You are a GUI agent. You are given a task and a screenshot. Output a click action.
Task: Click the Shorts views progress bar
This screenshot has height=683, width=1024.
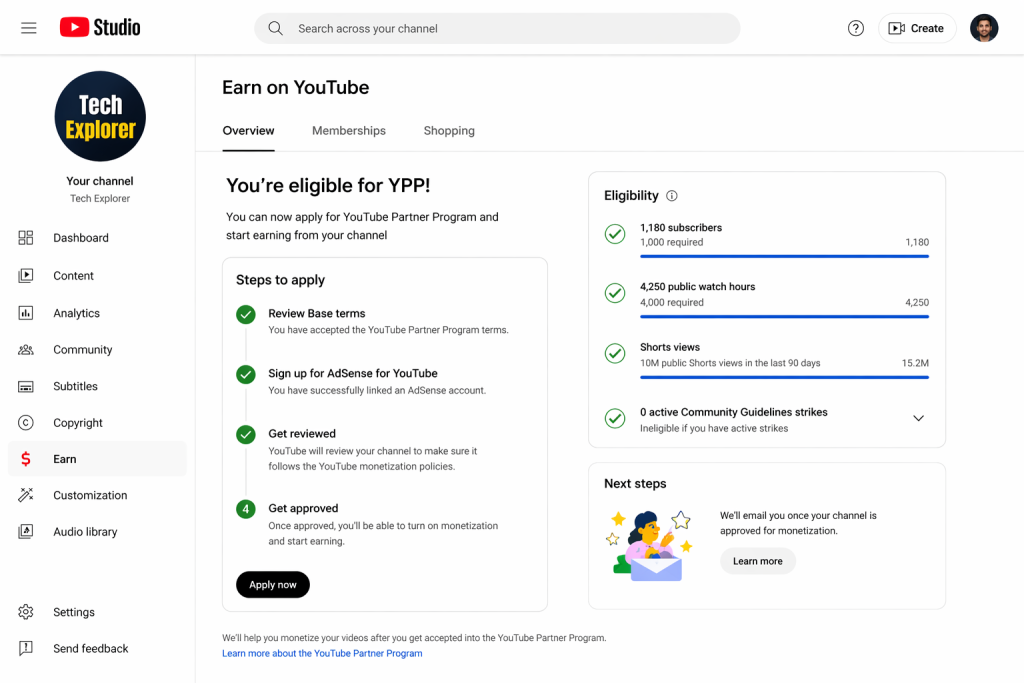(x=784, y=377)
